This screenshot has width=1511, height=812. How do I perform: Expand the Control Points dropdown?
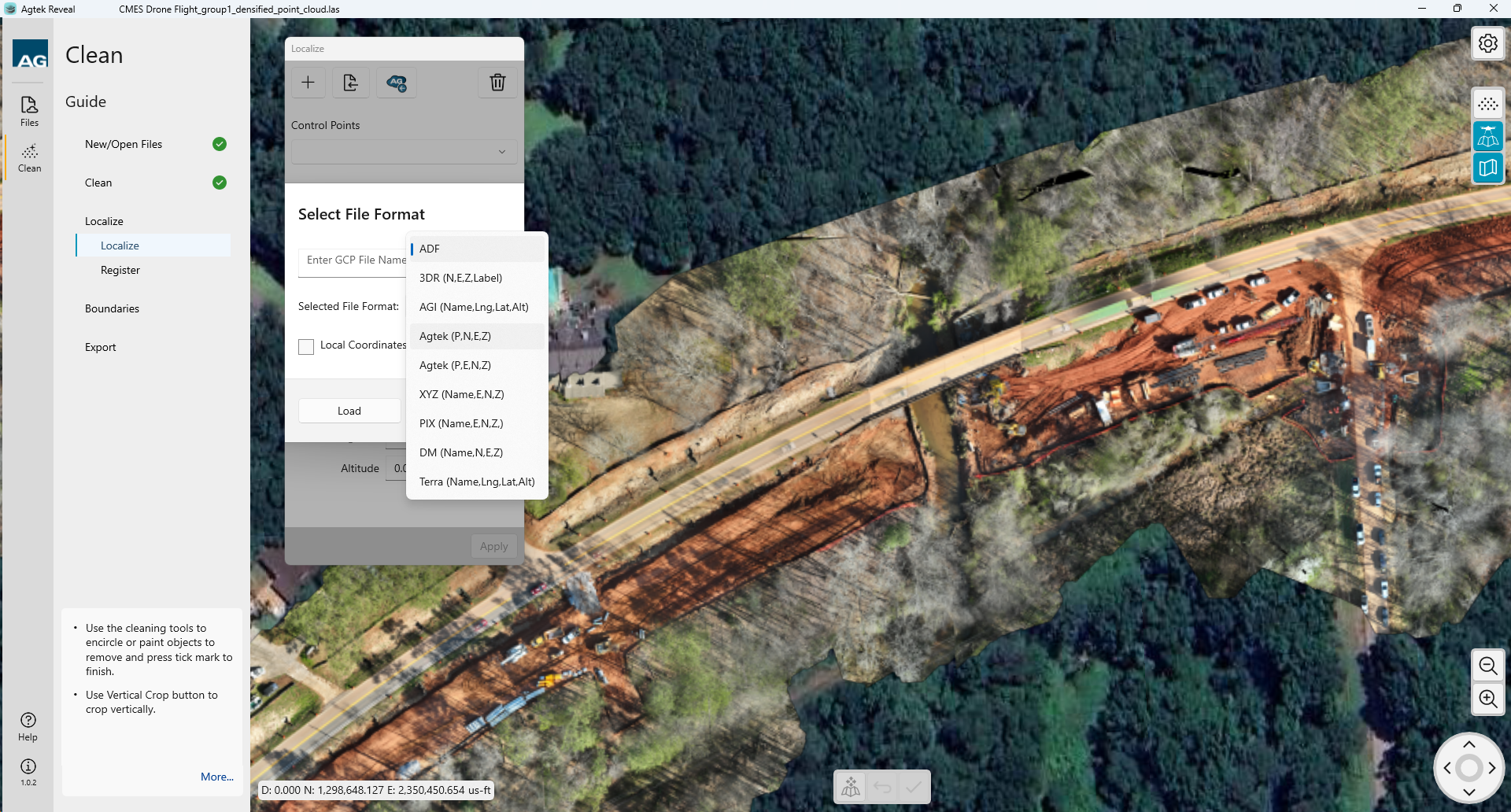pyautogui.click(x=404, y=152)
